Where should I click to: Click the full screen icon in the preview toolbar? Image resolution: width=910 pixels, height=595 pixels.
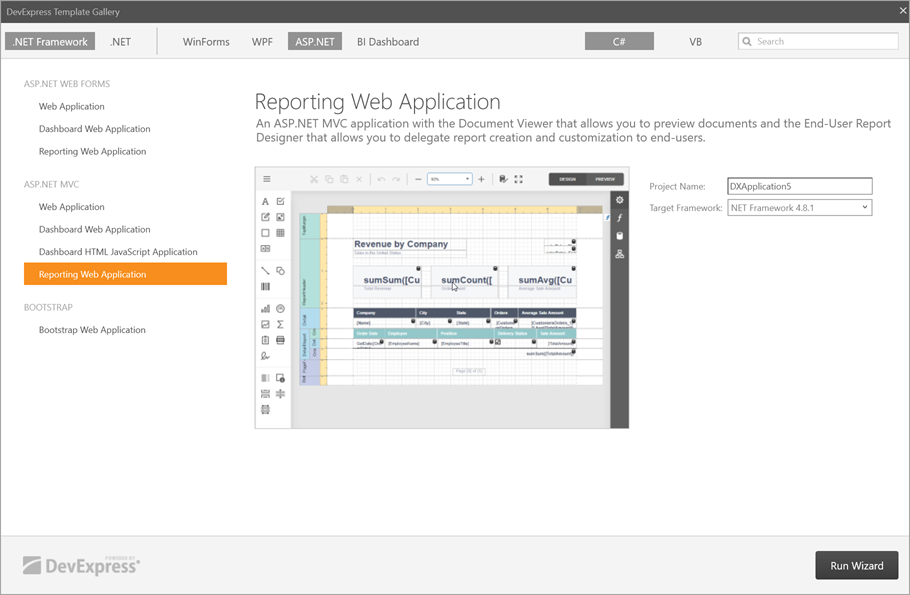pyautogui.click(x=518, y=179)
